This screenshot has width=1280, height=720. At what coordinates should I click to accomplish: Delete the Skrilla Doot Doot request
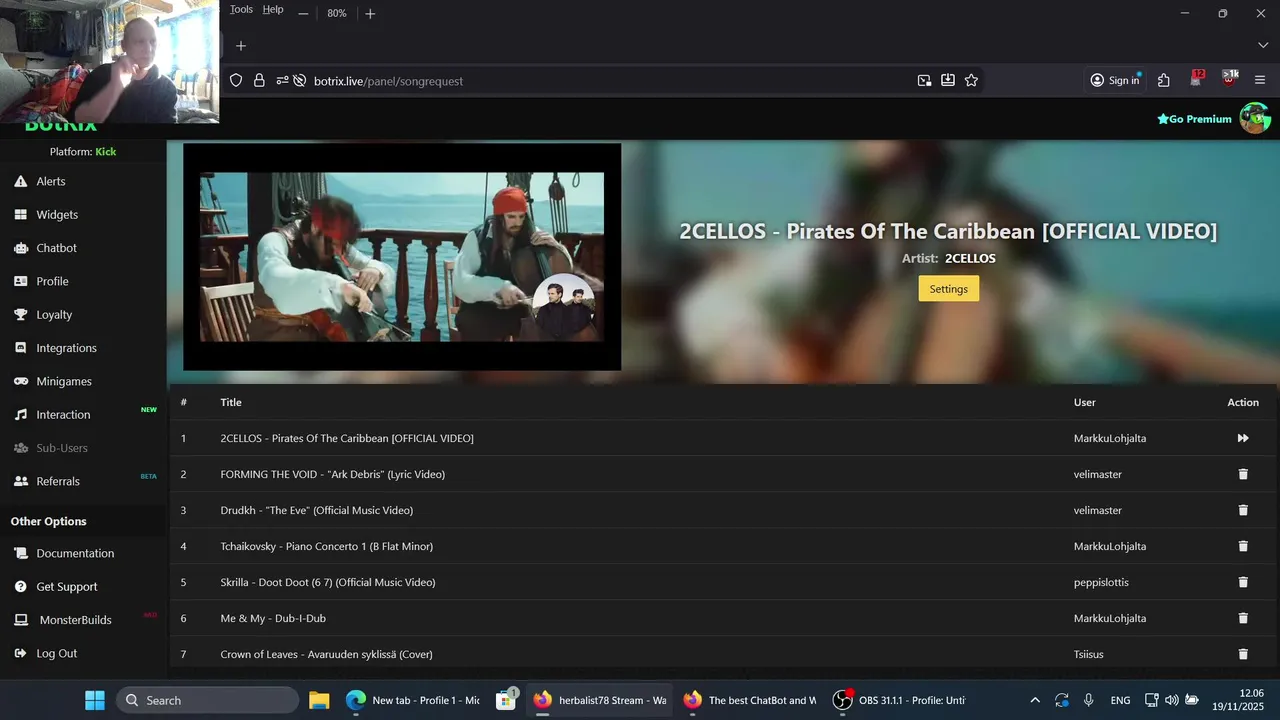coord(1243,582)
